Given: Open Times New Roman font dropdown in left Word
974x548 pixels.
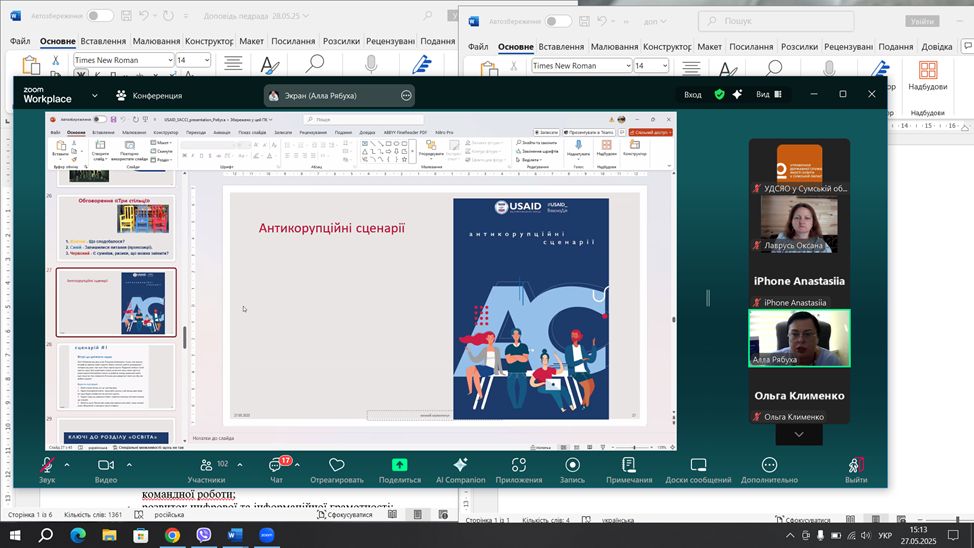Looking at the screenshot, I should [168, 60].
